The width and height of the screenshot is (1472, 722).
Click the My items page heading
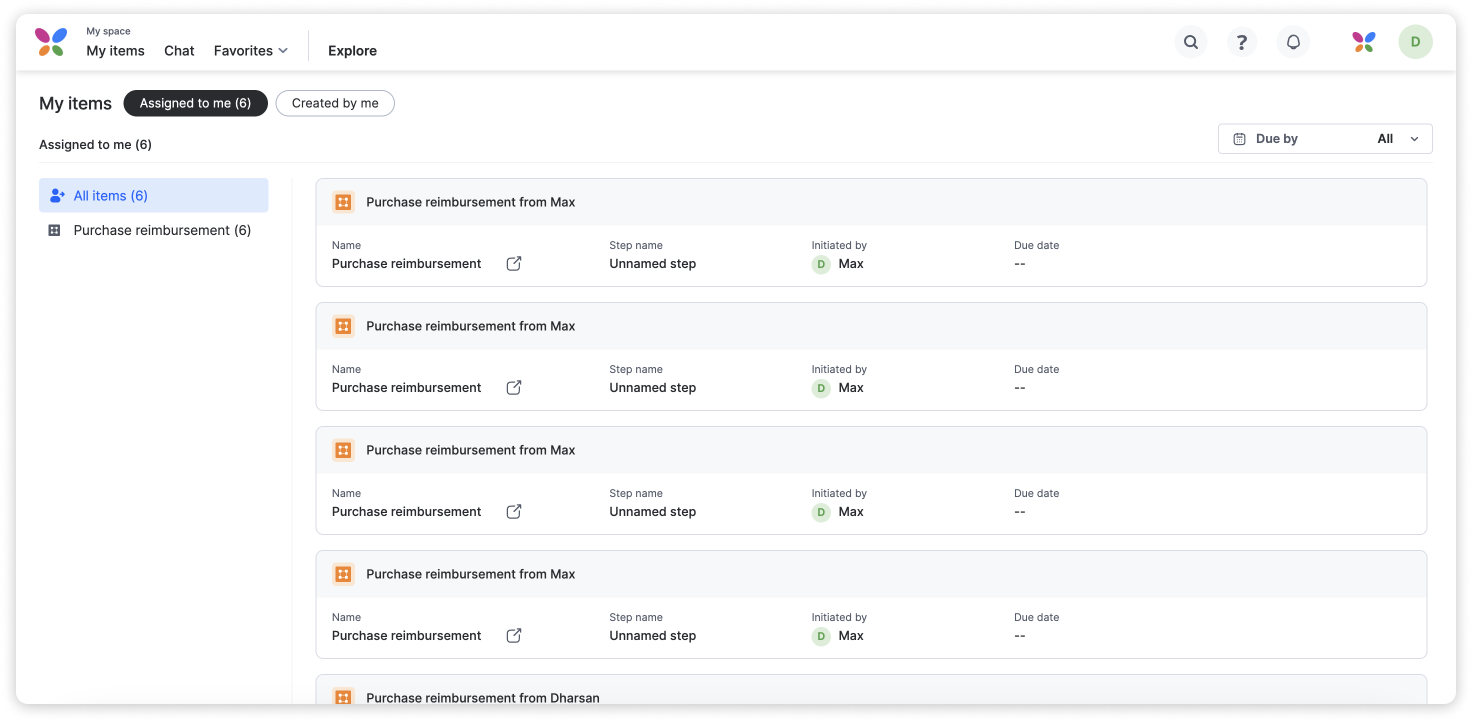click(75, 103)
